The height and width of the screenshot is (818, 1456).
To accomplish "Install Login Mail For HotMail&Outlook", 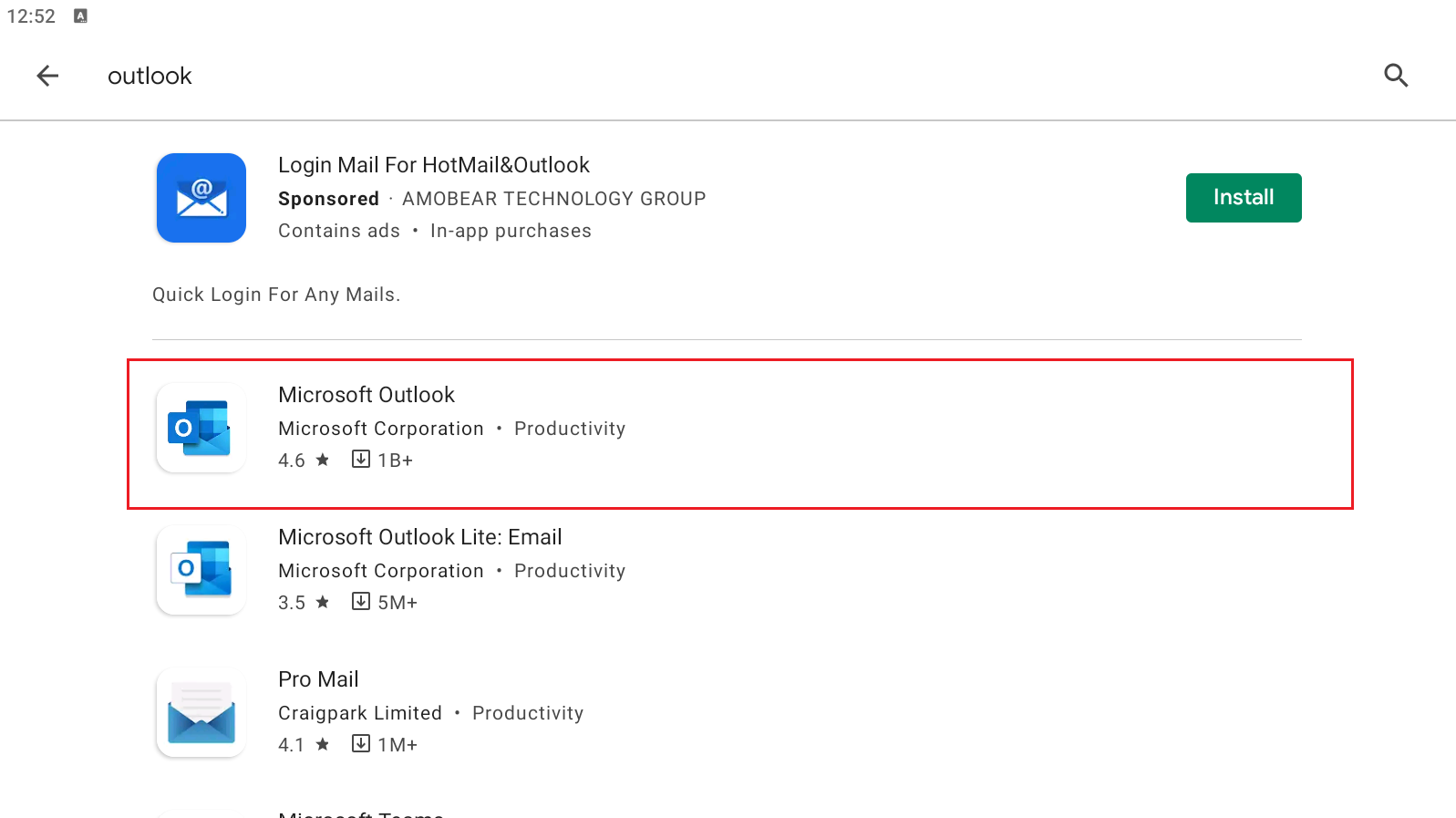I will (1243, 198).
